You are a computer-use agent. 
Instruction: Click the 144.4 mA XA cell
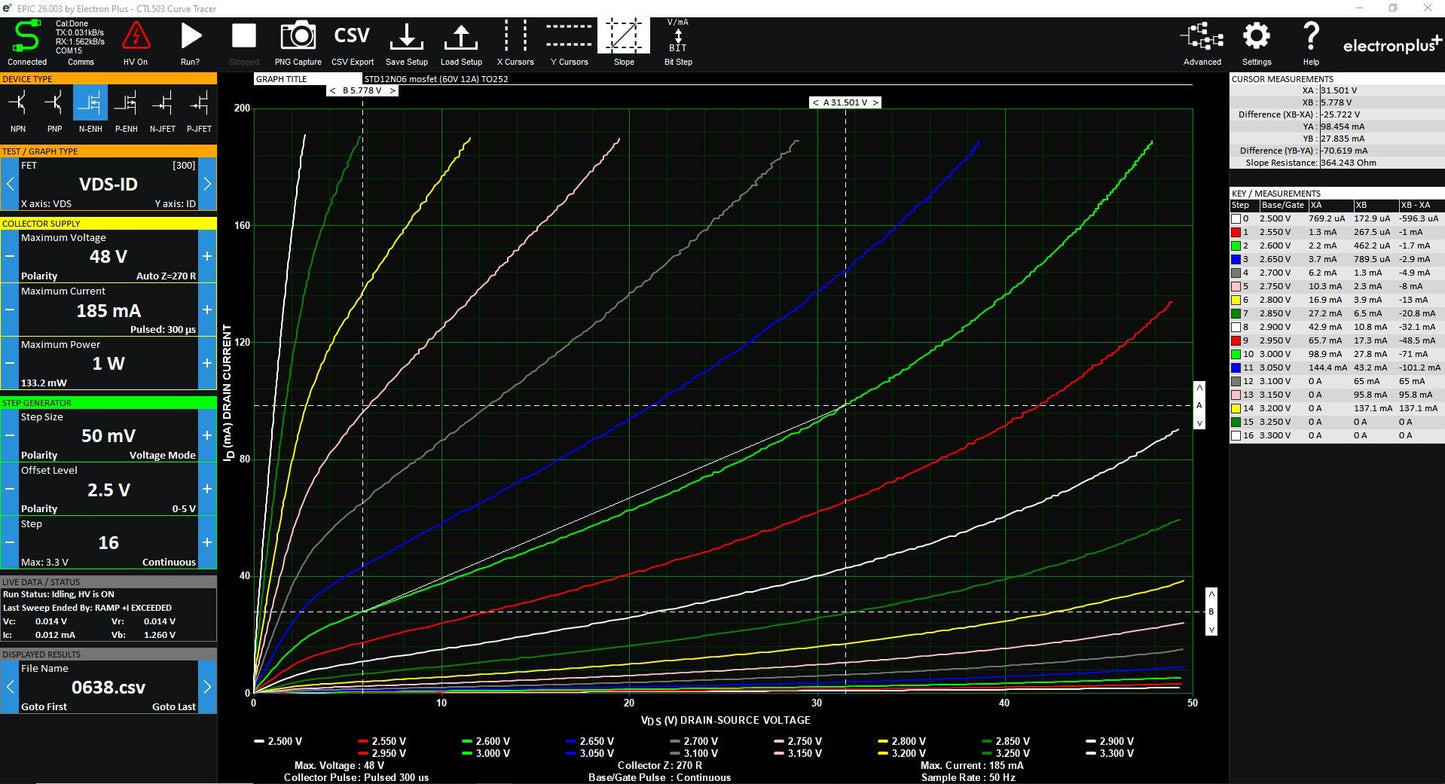(x=1327, y=367)
